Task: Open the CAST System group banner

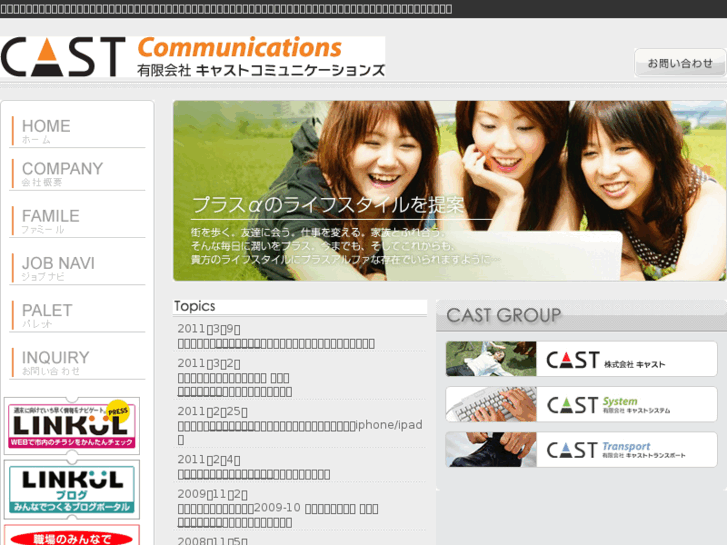Action: [581, 404]
